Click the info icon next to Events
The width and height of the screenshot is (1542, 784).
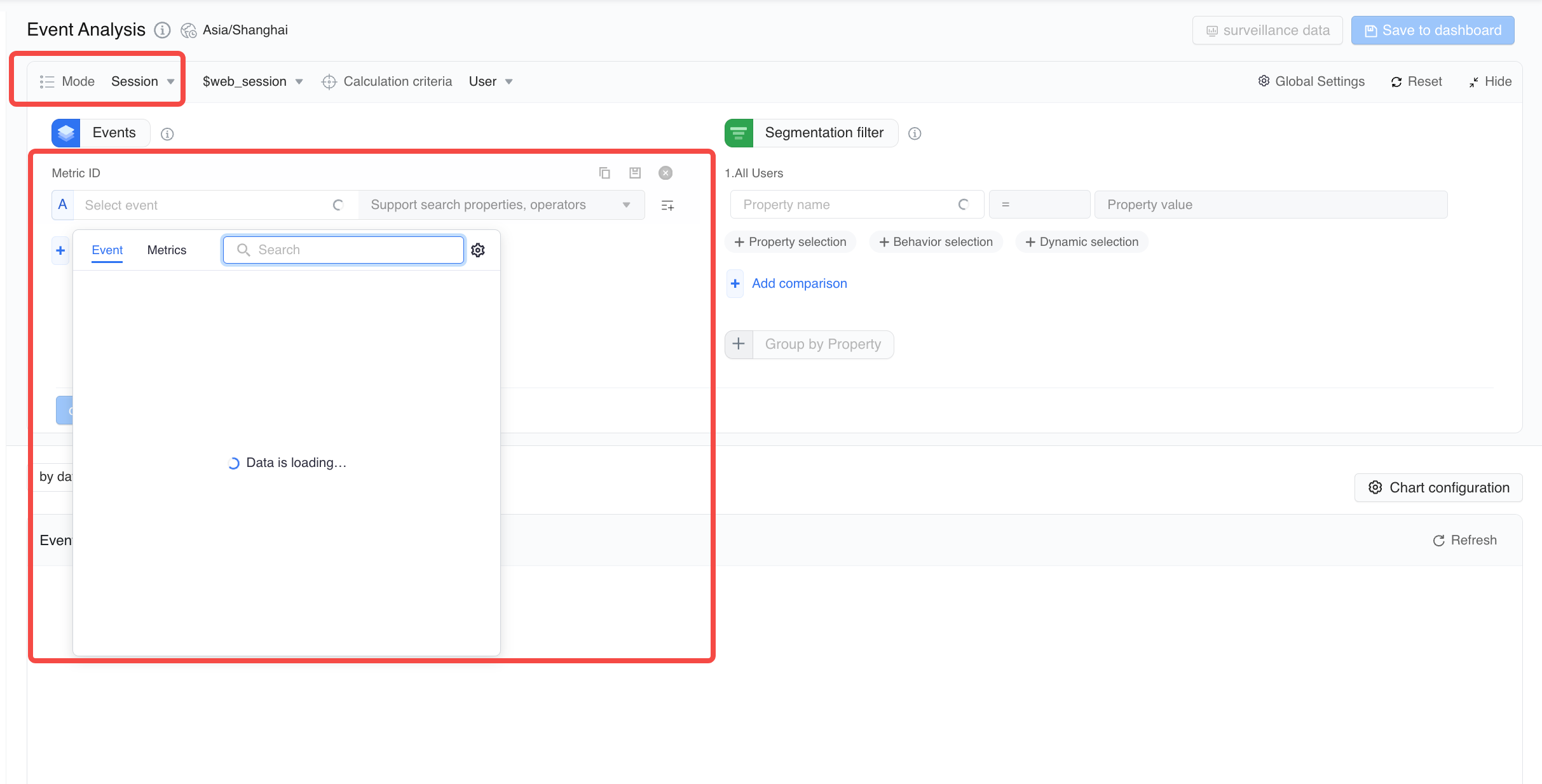click(x=167, y=134)
